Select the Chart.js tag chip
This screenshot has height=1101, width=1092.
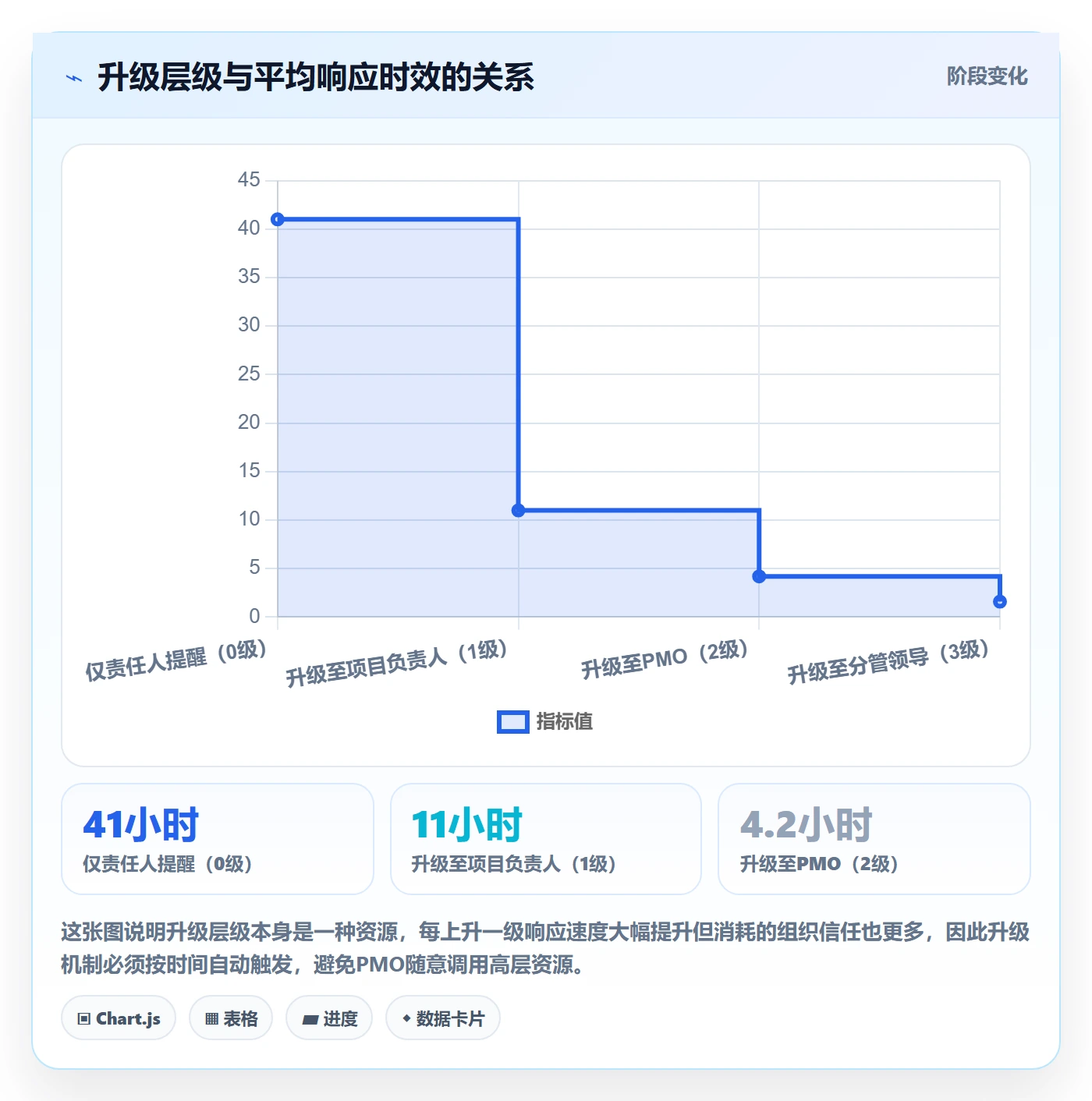(x=119, y=1018)
